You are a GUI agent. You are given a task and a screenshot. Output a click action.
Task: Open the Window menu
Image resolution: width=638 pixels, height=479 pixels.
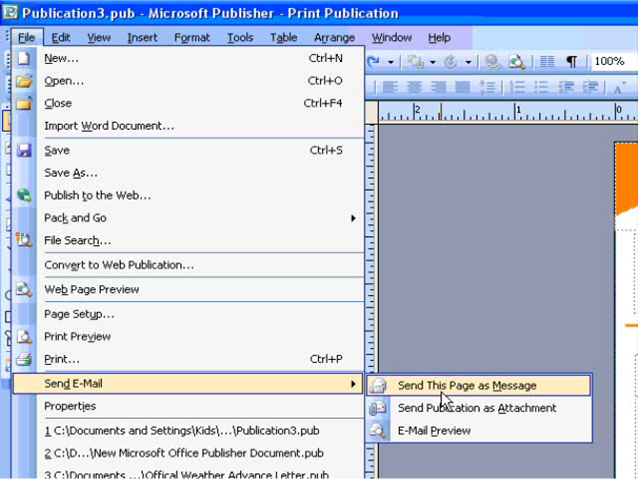391,38
